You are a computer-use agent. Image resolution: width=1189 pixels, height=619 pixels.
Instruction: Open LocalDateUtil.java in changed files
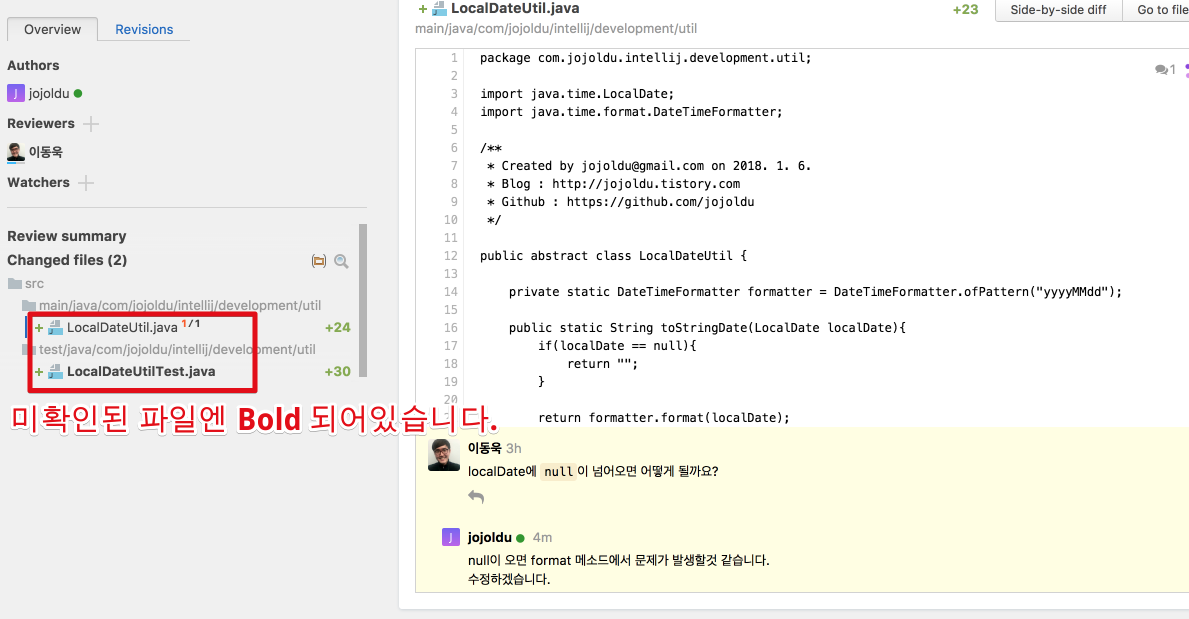[122, 328]
